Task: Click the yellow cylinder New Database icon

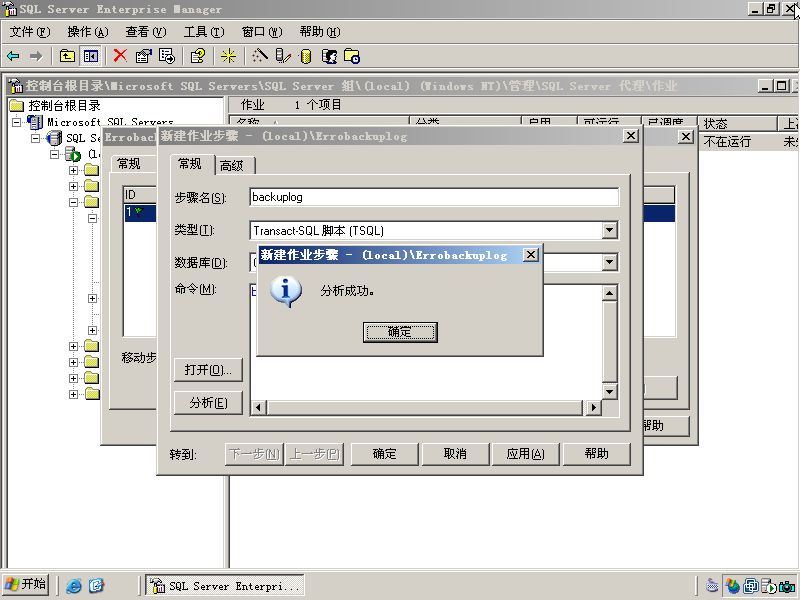Action: point(306,56)
